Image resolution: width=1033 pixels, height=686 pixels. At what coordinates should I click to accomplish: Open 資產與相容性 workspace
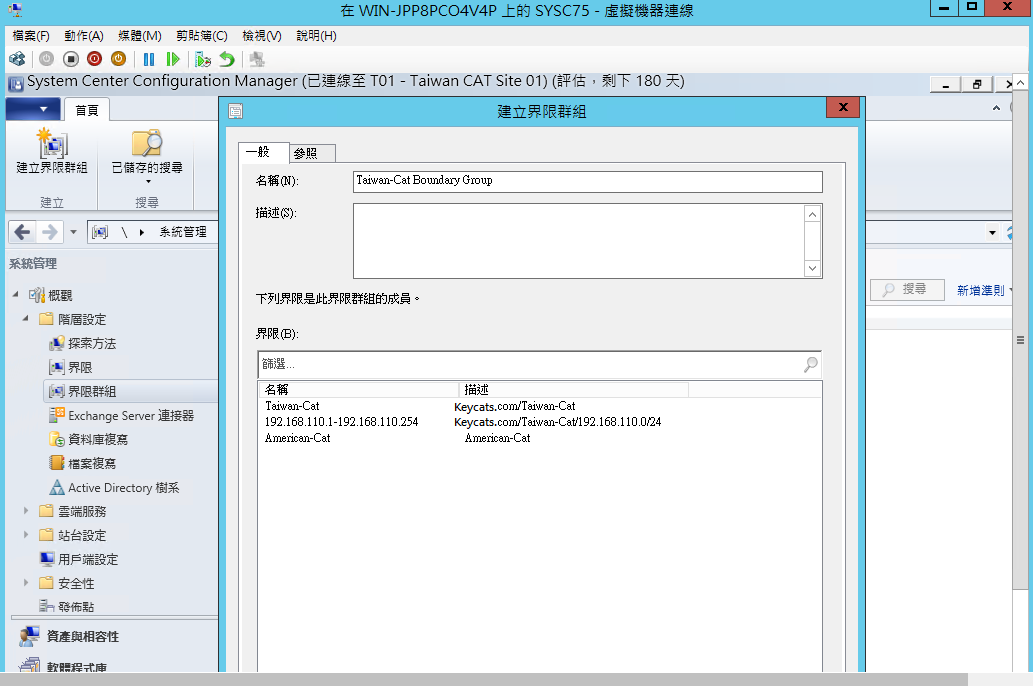coord(70,637)
